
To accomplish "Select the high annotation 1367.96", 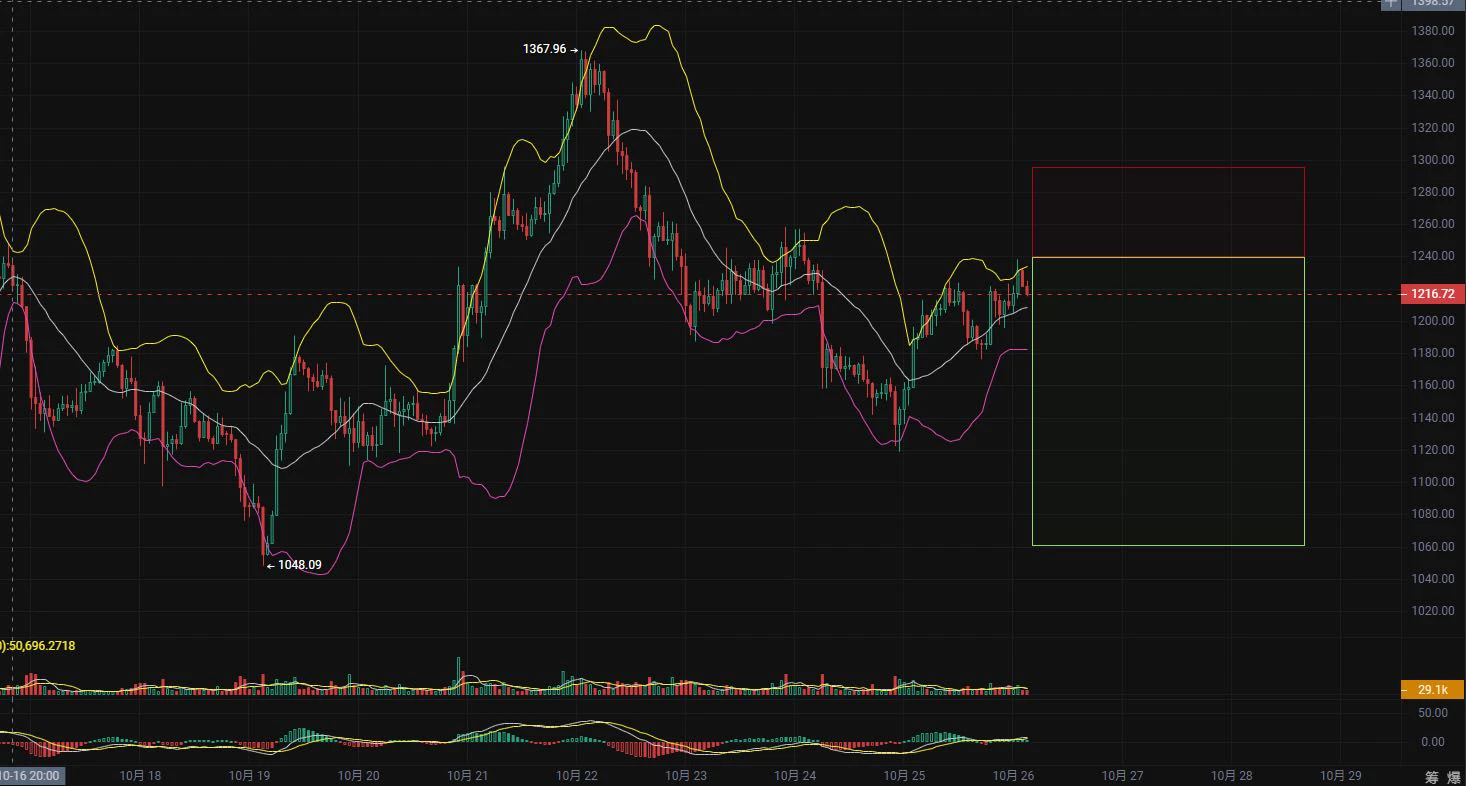I will (545, 49).
